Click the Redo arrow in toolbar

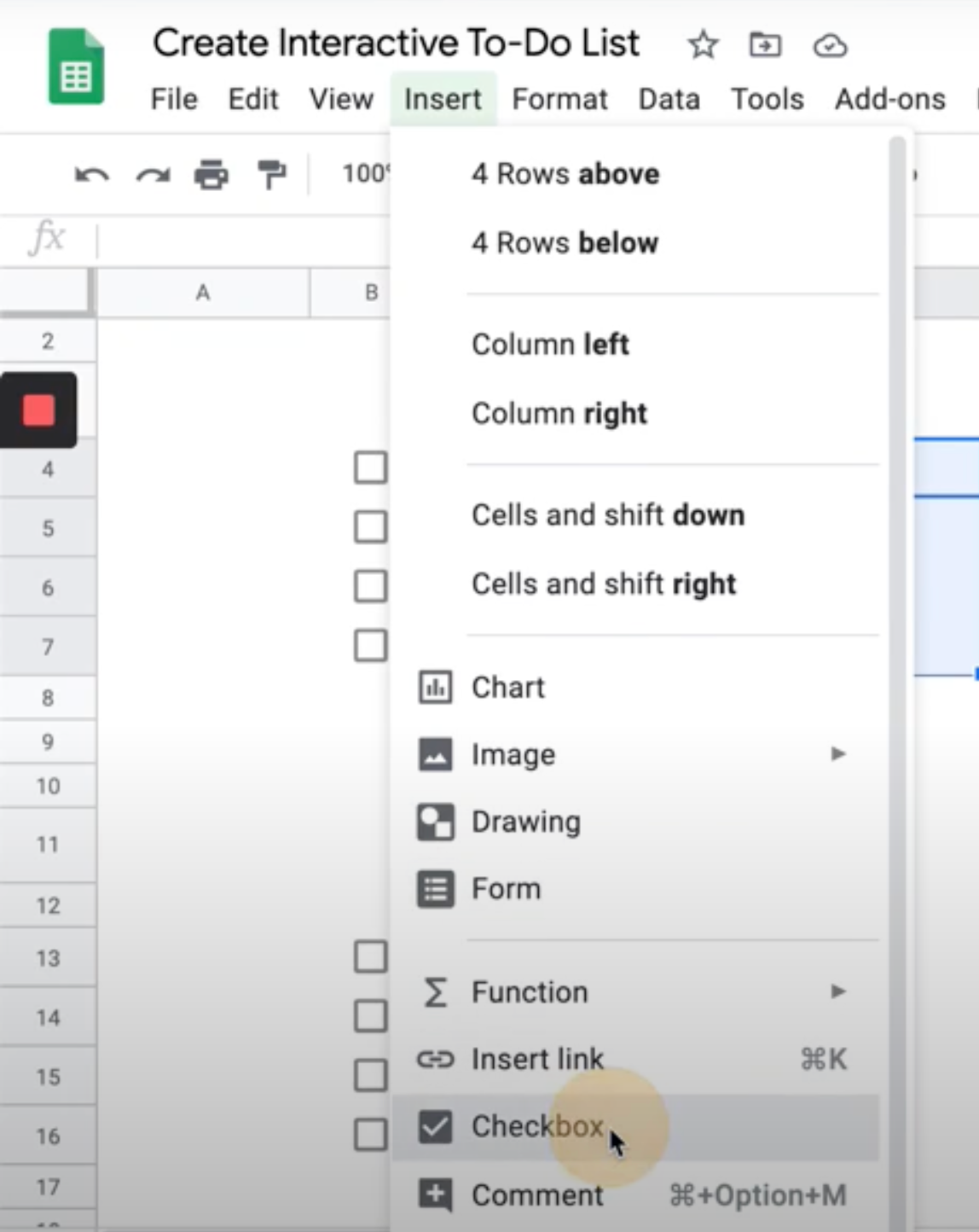tap(153, 176)
